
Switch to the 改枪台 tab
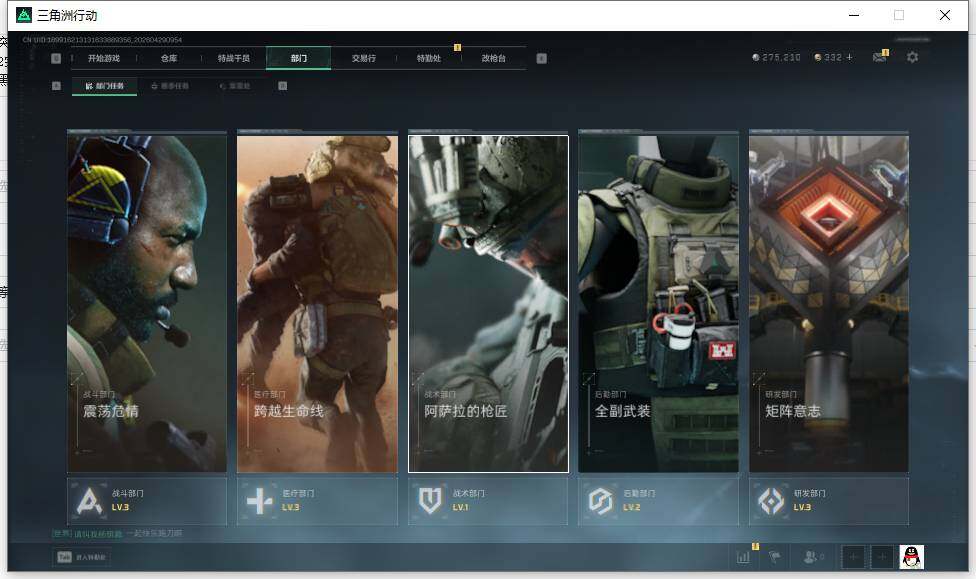click(x=494, y=58)
